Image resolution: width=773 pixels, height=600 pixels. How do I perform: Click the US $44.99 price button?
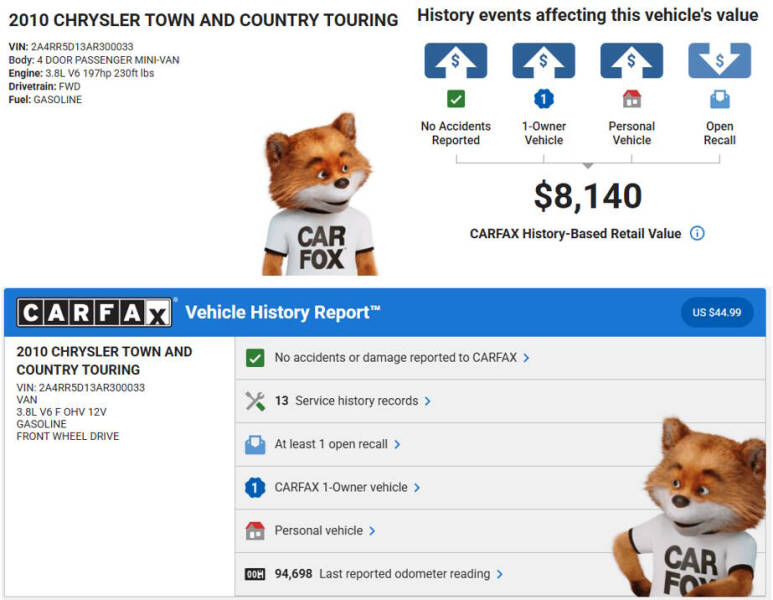717,312
